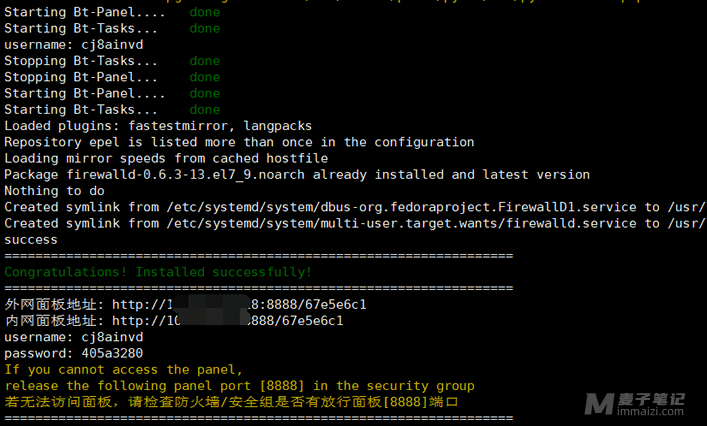Click the Nothing to do line
The width and height of the screenshot is (707, 426).
click(x=54, y=191)
